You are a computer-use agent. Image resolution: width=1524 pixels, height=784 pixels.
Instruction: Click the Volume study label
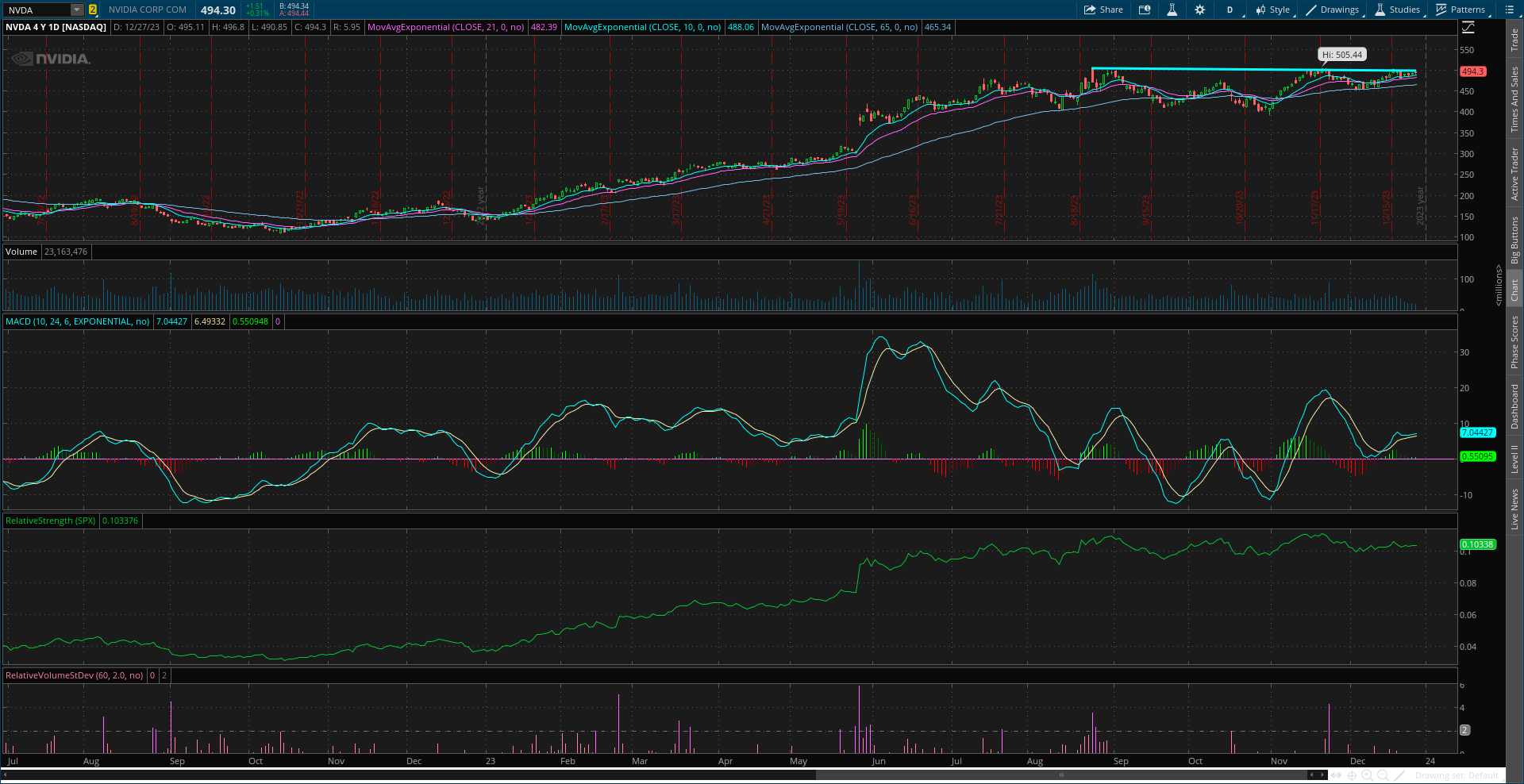tap(21, 252)
